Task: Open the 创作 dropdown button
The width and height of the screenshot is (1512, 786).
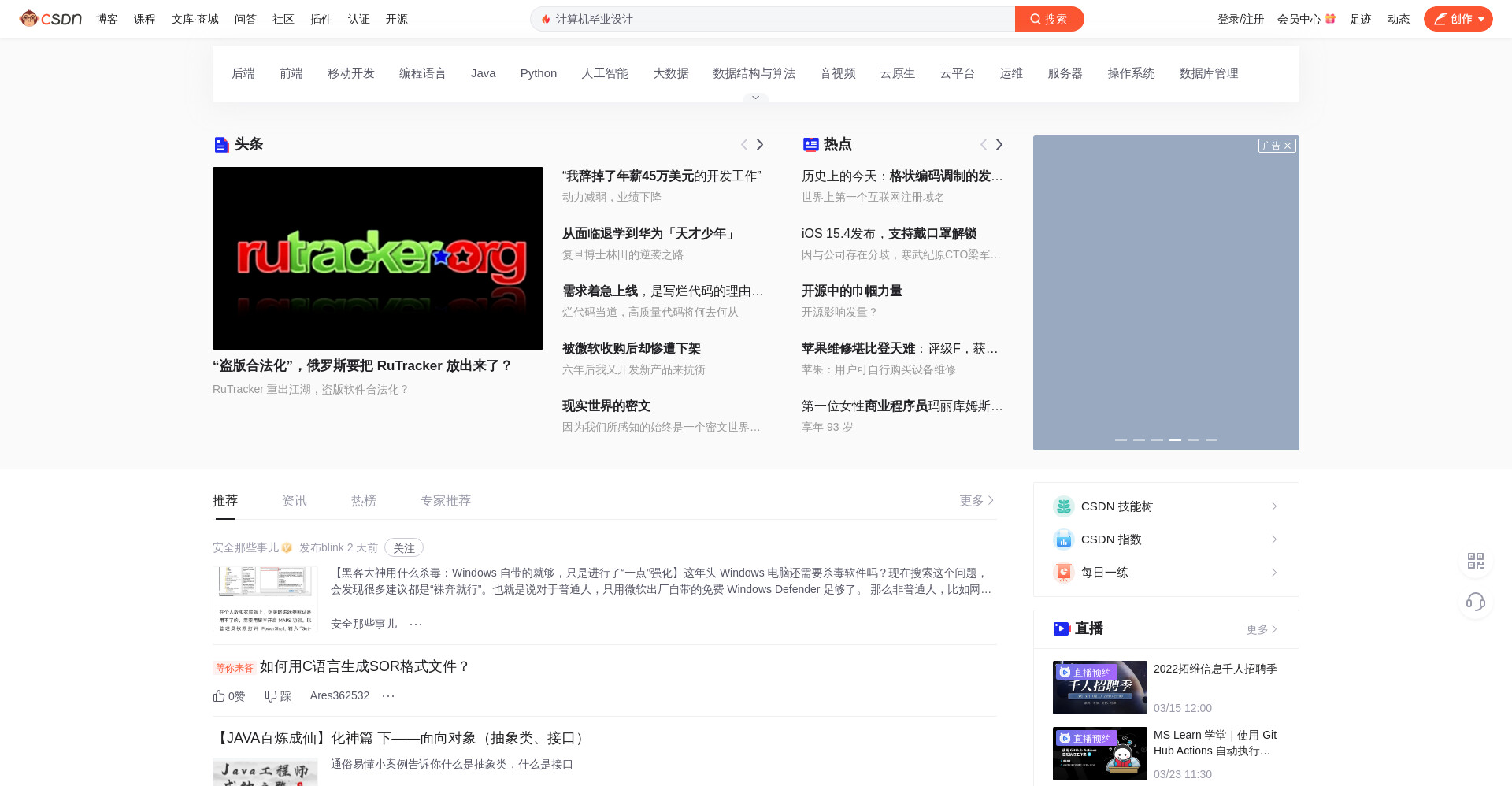Action: [x=1458, y=19]
